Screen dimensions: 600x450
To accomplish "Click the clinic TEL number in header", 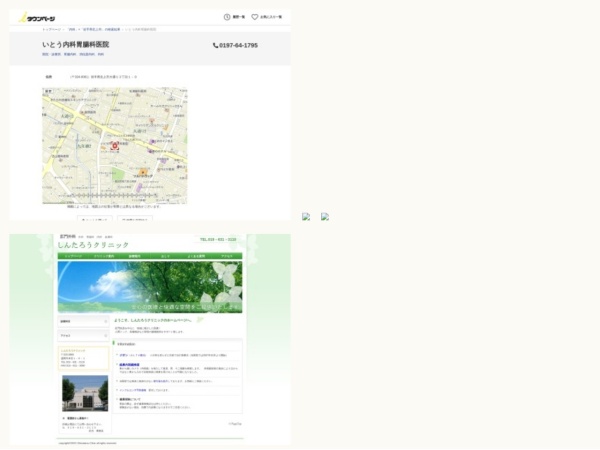I will pyautogui.click(x=218, y=240).
